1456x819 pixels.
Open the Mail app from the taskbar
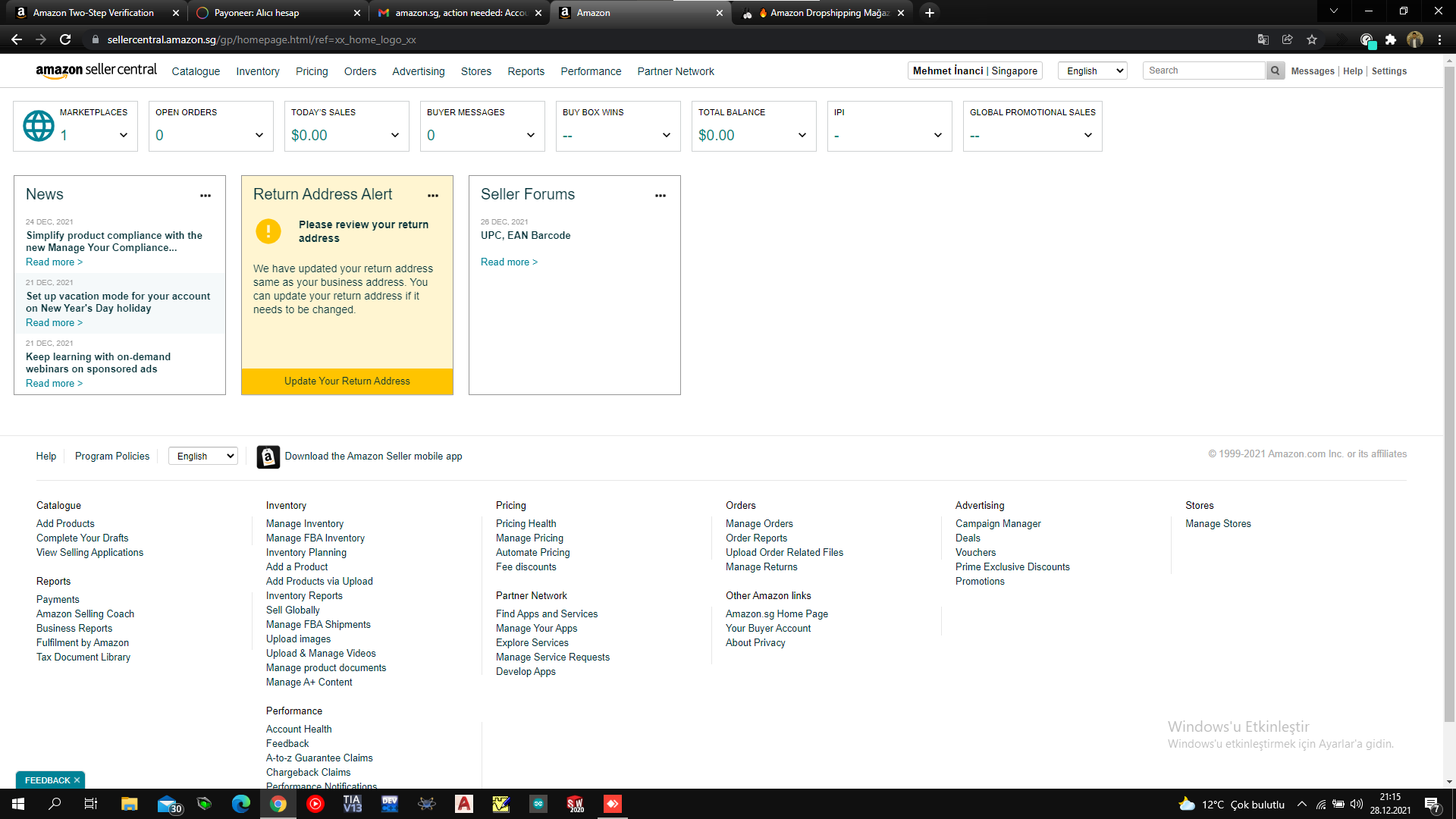(168, 804)
